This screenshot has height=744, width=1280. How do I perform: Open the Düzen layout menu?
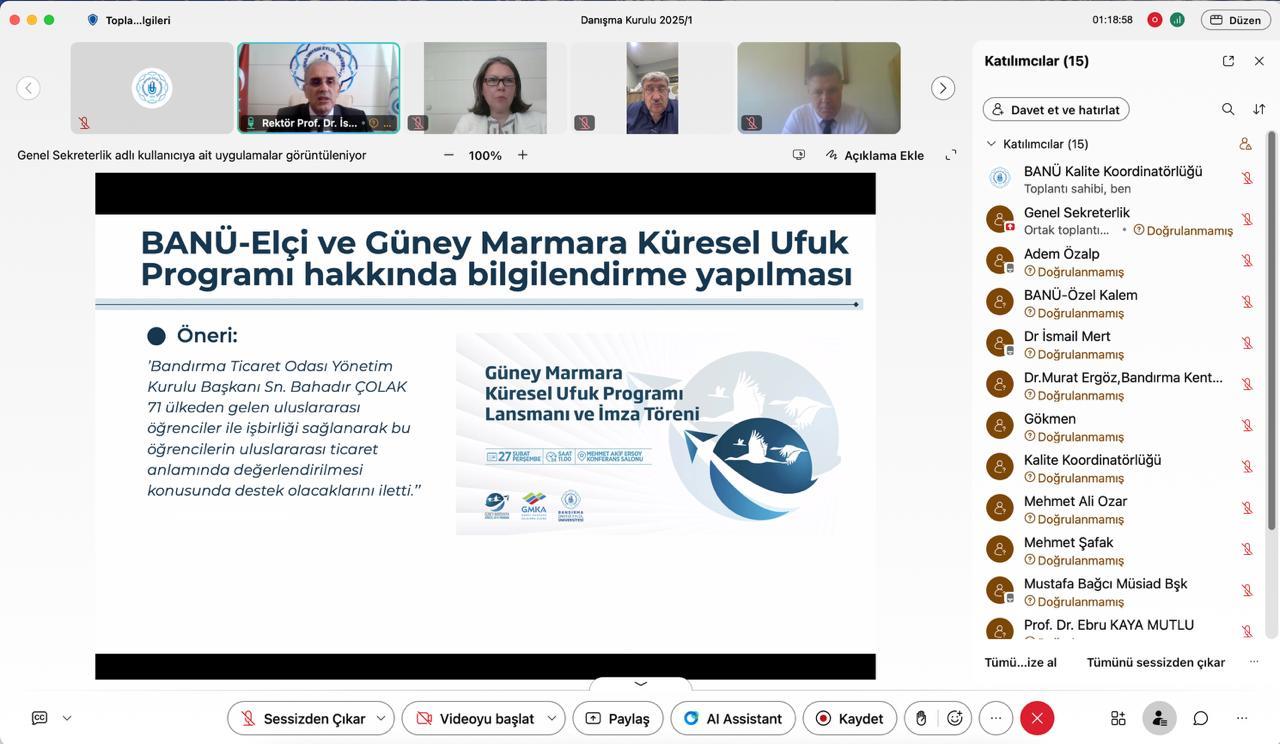tap(1236, 20)
